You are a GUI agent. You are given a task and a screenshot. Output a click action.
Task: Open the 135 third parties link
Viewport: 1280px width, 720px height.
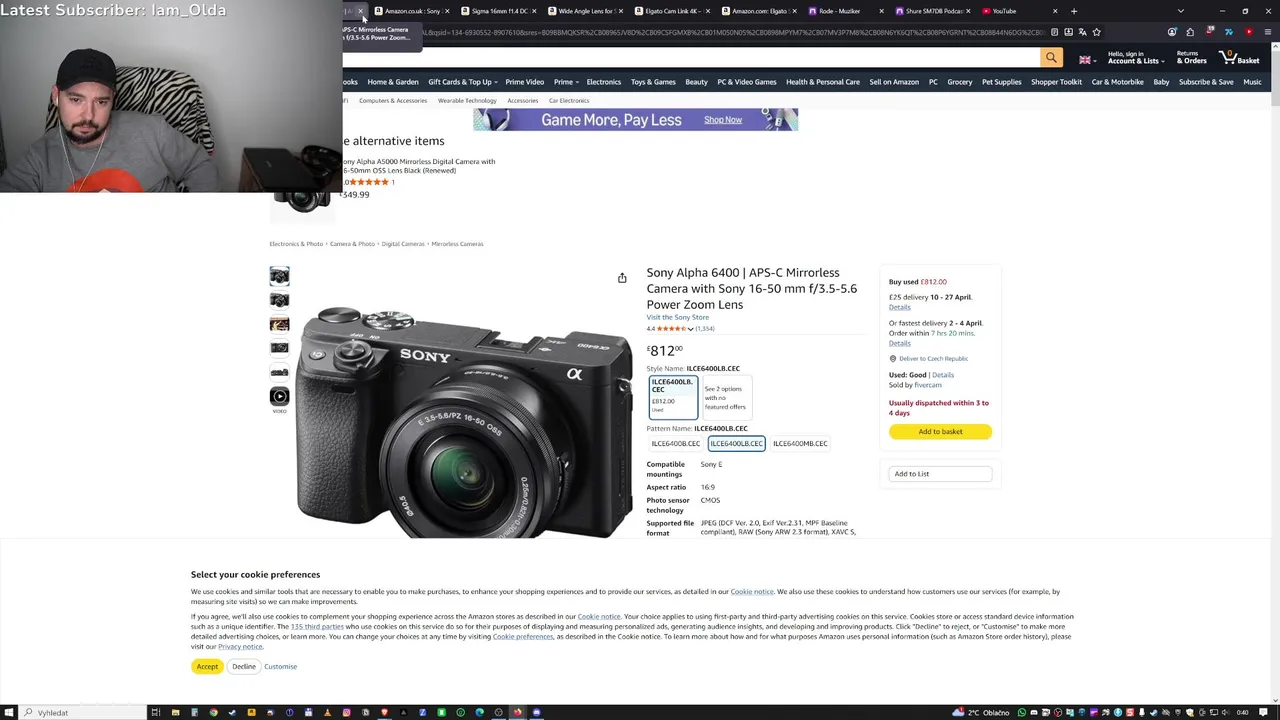(317, 627)
